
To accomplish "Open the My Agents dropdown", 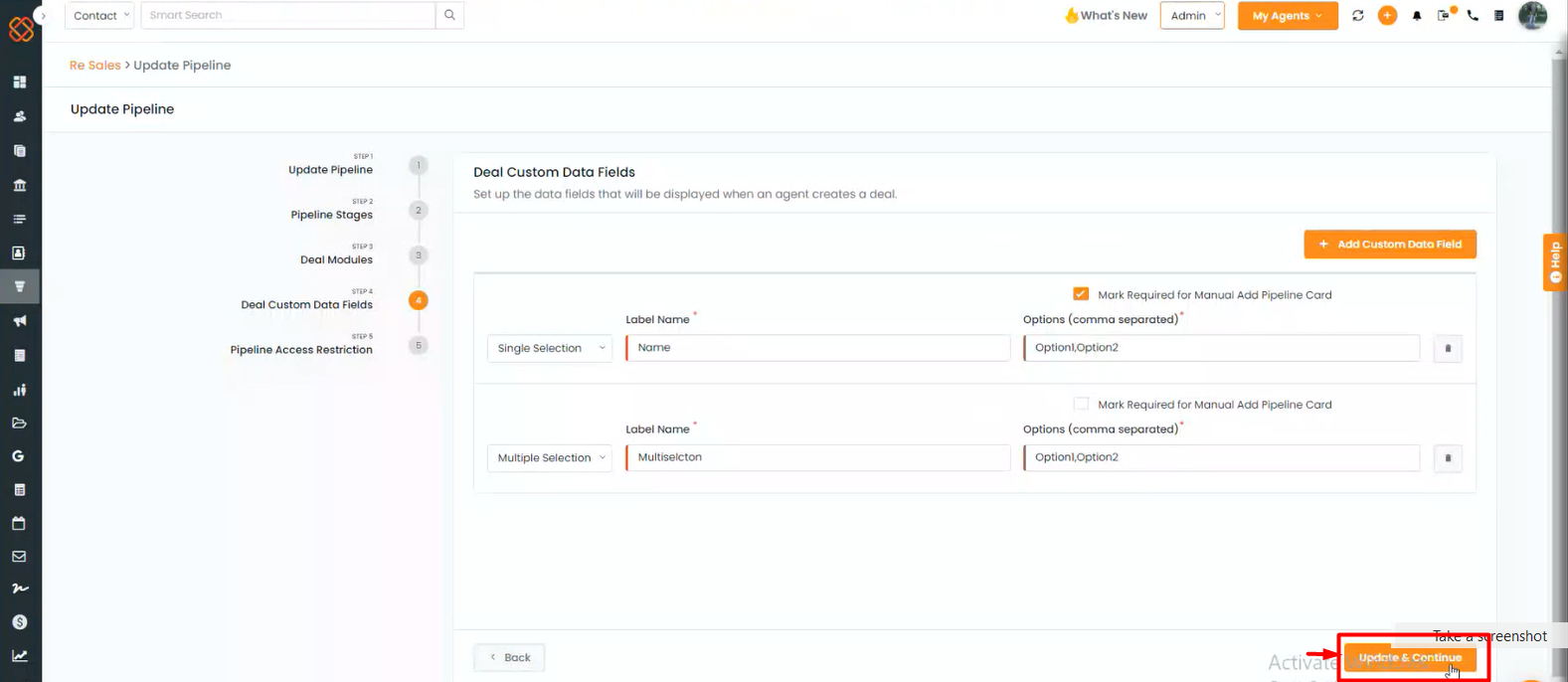I will [1287, 16].
